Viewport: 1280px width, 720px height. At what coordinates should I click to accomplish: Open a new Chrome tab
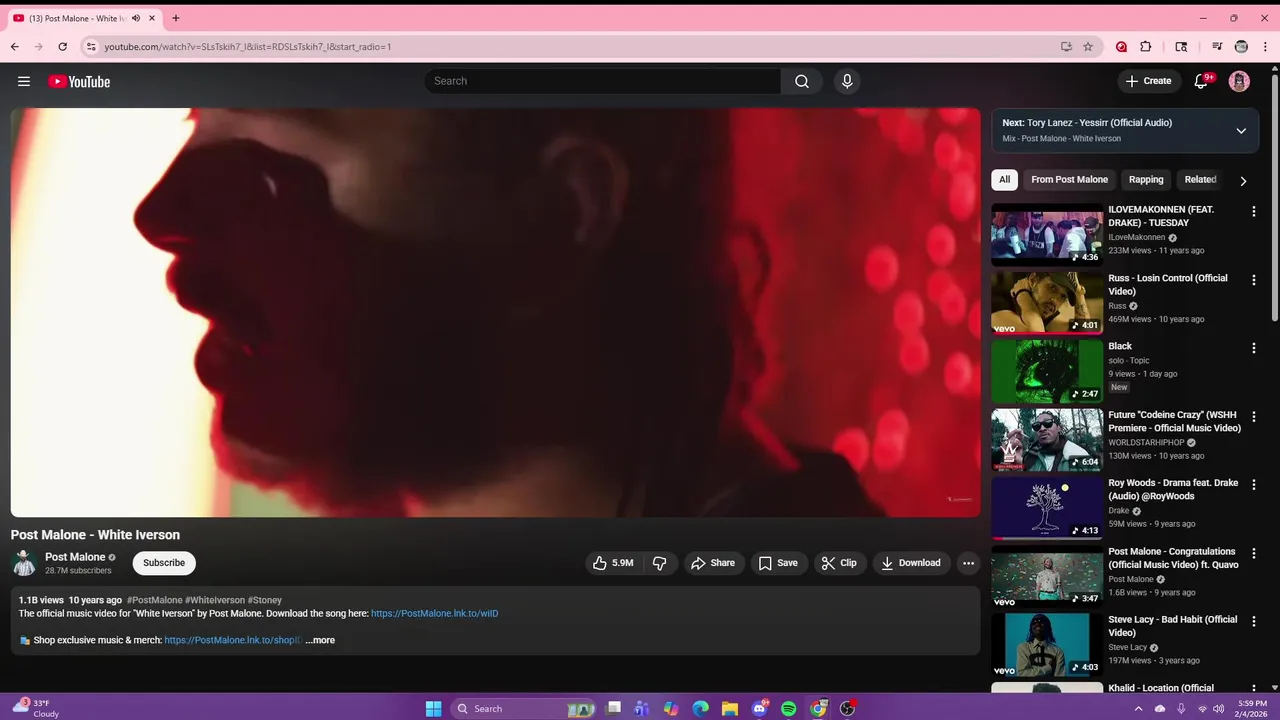pyautogui.click(x=176, y=18)
